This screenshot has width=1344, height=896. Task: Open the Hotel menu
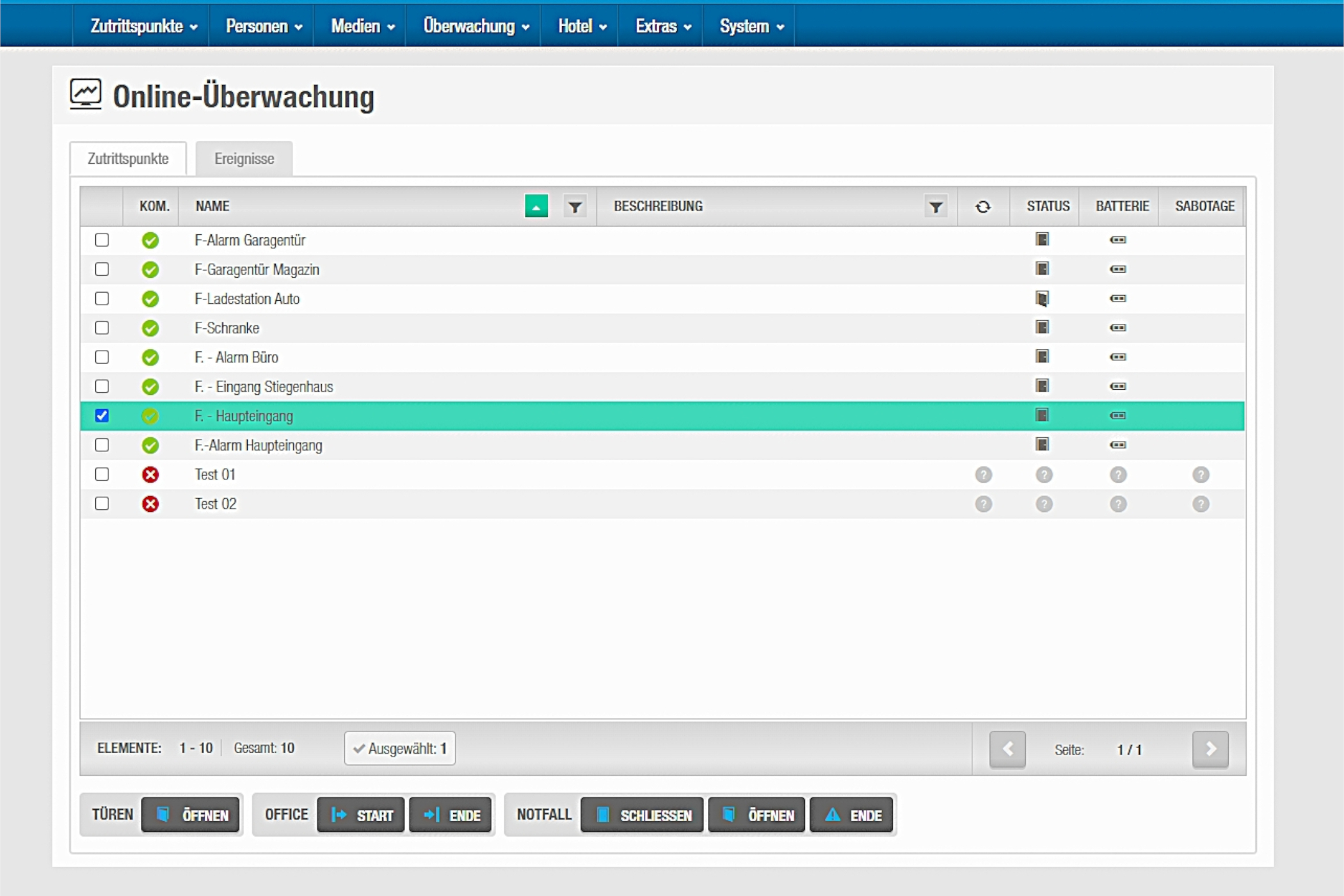[581, 26]
